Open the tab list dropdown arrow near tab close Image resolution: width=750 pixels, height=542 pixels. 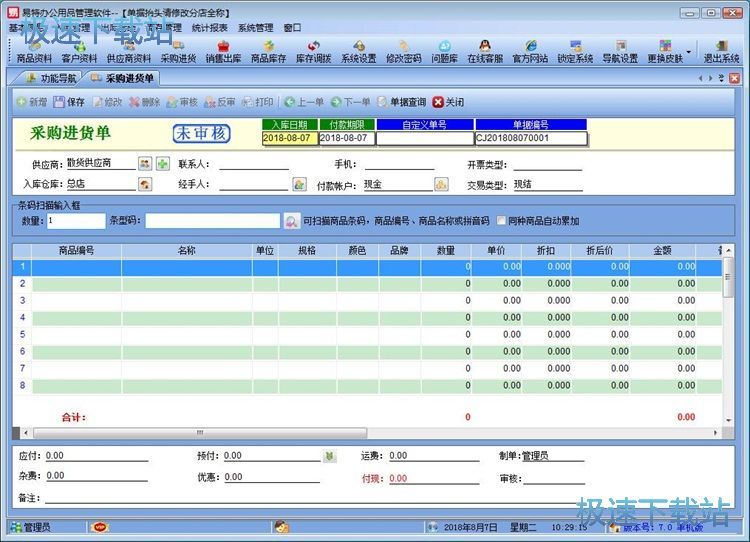[x=721, y=78]
